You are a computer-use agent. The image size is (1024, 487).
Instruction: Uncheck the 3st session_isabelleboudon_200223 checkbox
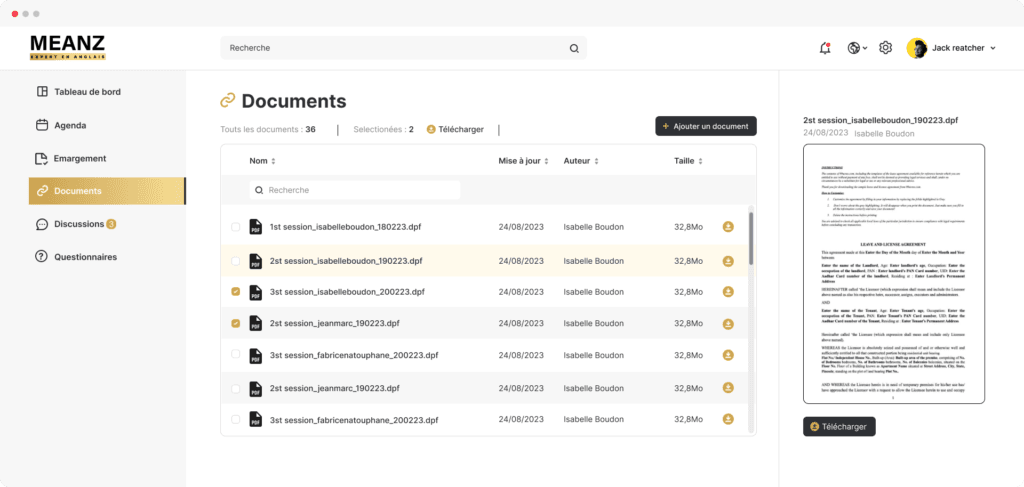click(x=235, y=292)
